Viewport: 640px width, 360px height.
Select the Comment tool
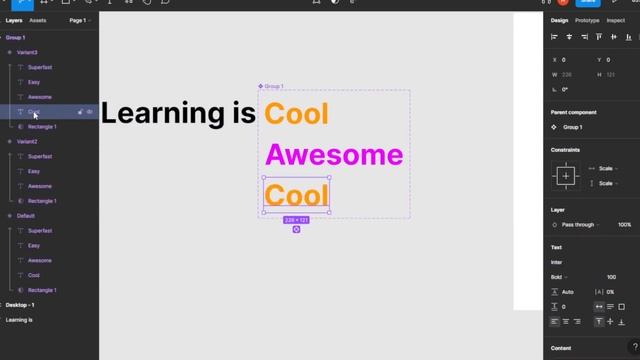click(x=165, y=2)
